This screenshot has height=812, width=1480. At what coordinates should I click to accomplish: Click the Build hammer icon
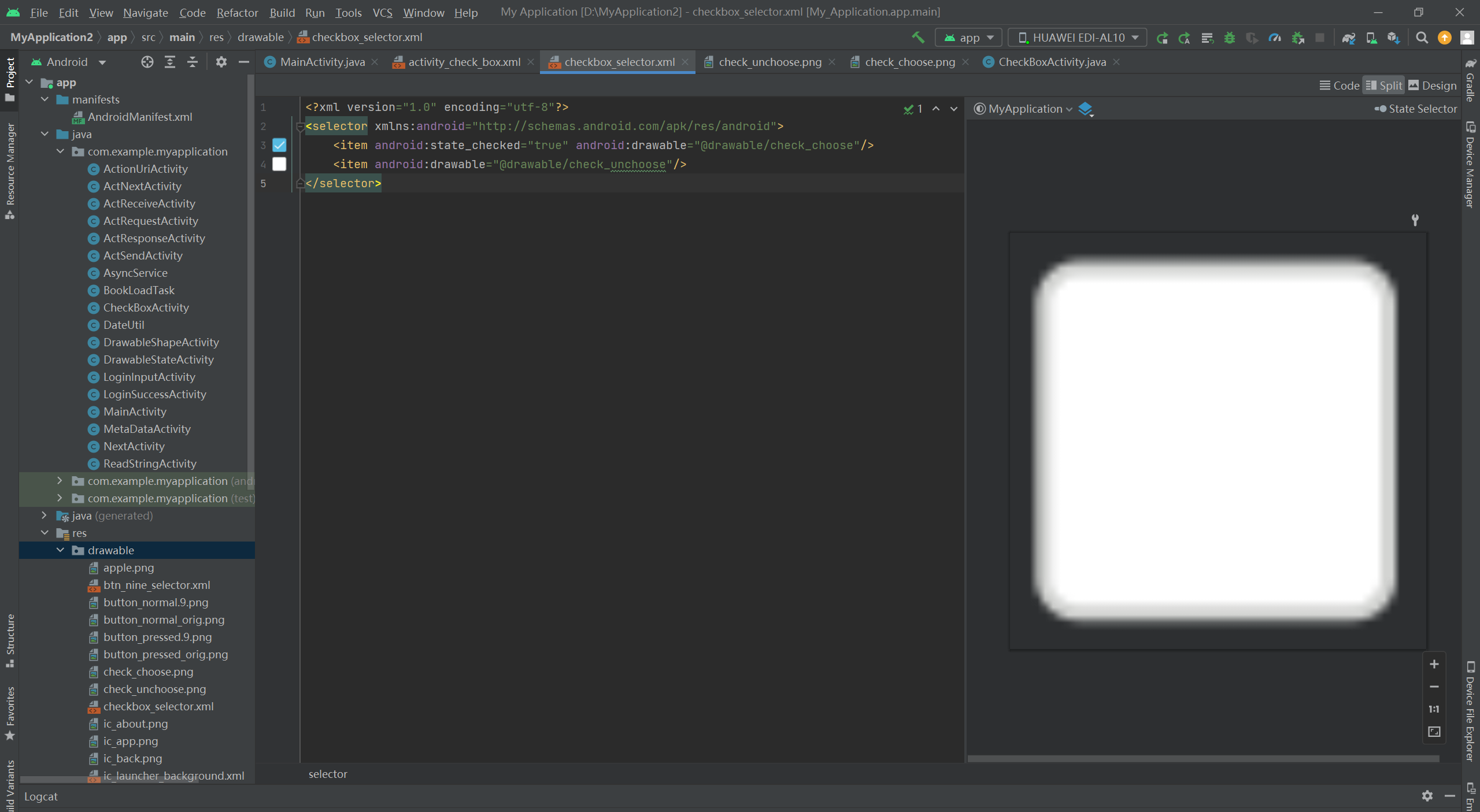917,38
